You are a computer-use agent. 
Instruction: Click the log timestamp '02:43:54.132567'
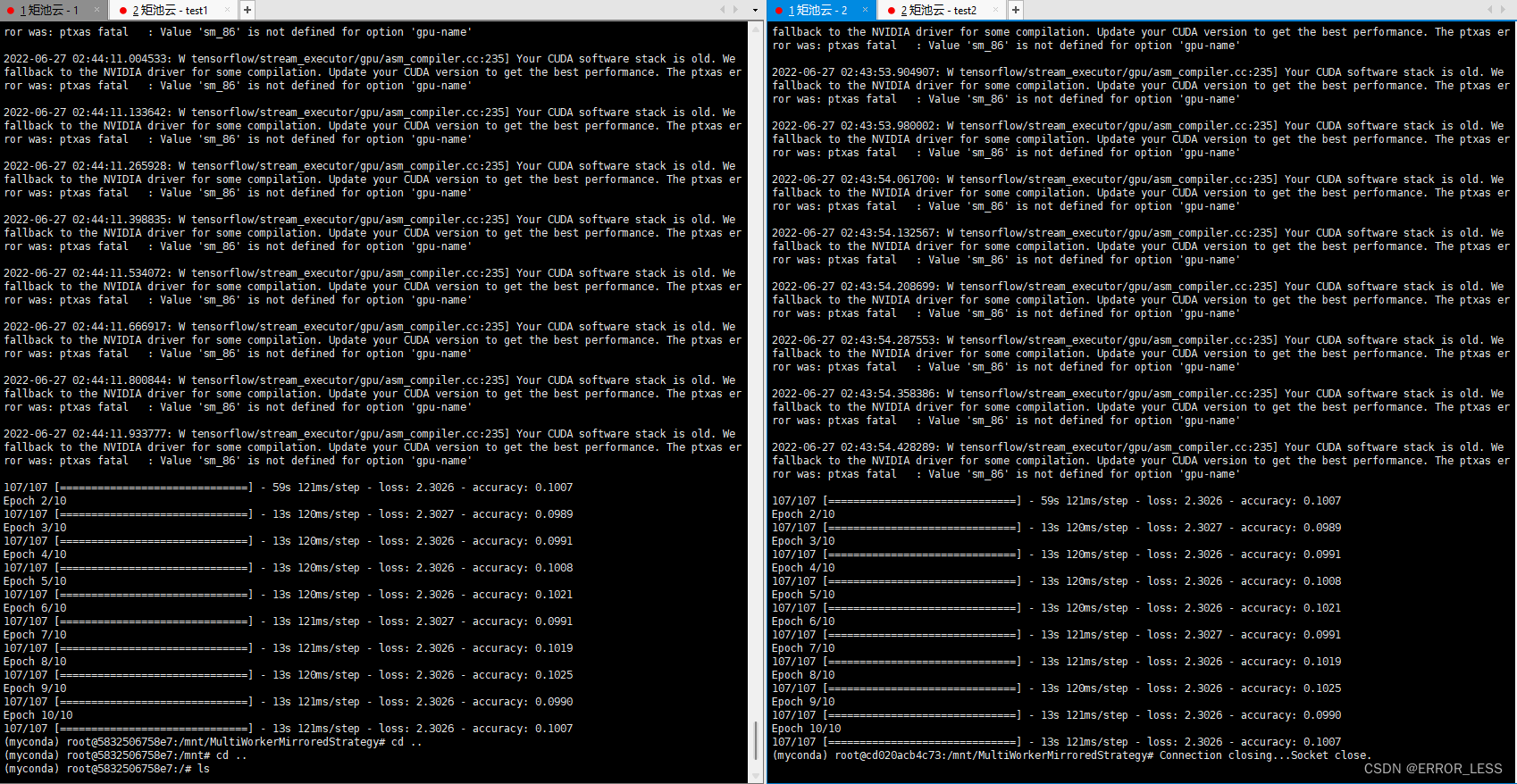(x=889, y=233)
